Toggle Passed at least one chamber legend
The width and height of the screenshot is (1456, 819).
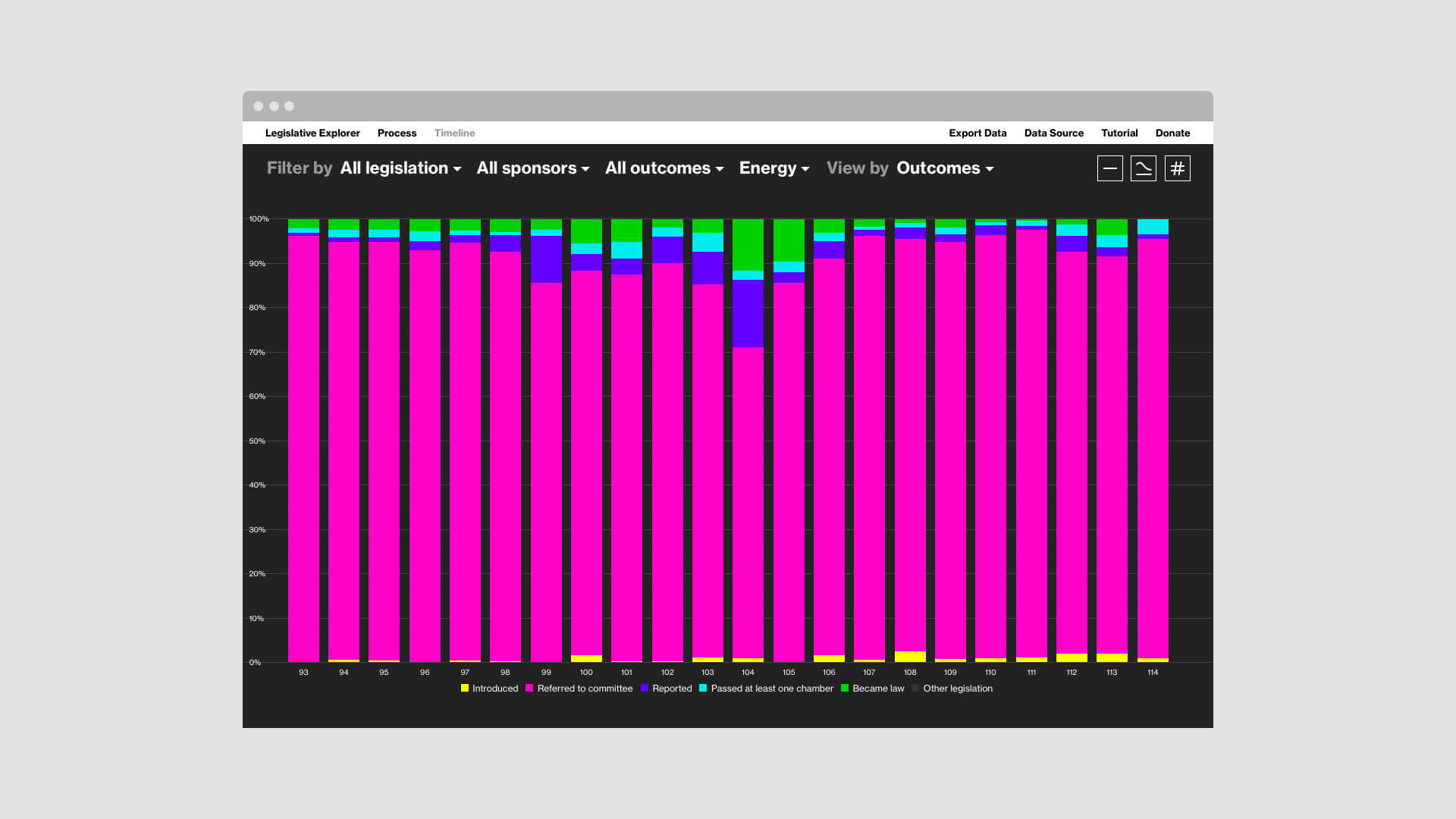click(x=703, y=689)
